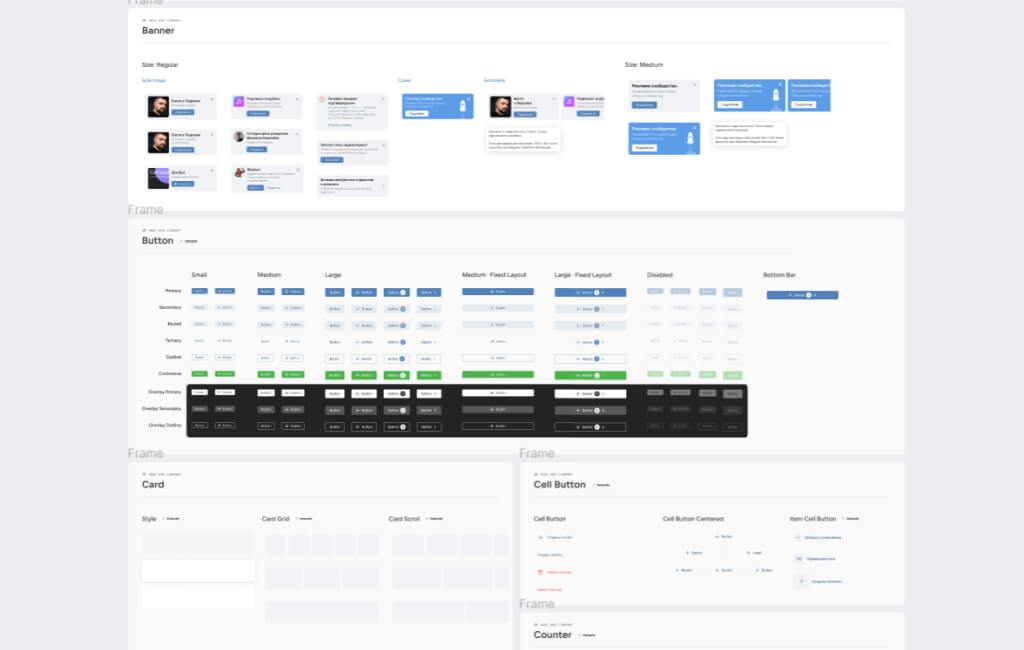Screen dimensions: 1024x650
Task: Close the first Side image banner with avatar
Action: (x=212, y=99)
